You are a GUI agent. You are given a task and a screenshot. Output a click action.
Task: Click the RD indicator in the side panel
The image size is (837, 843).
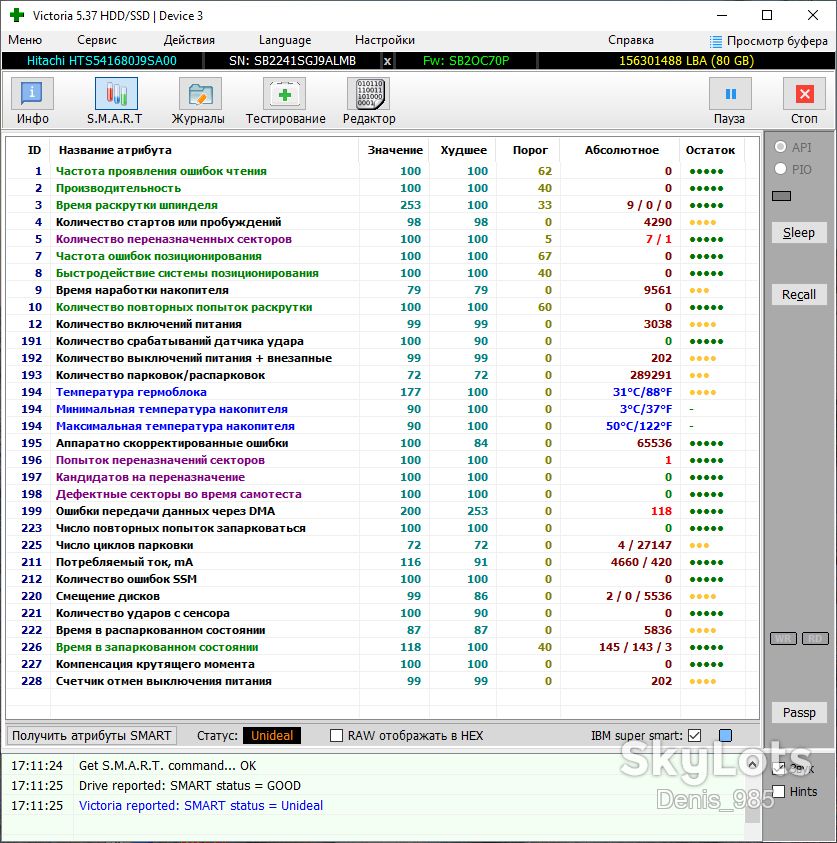point(815,638)
